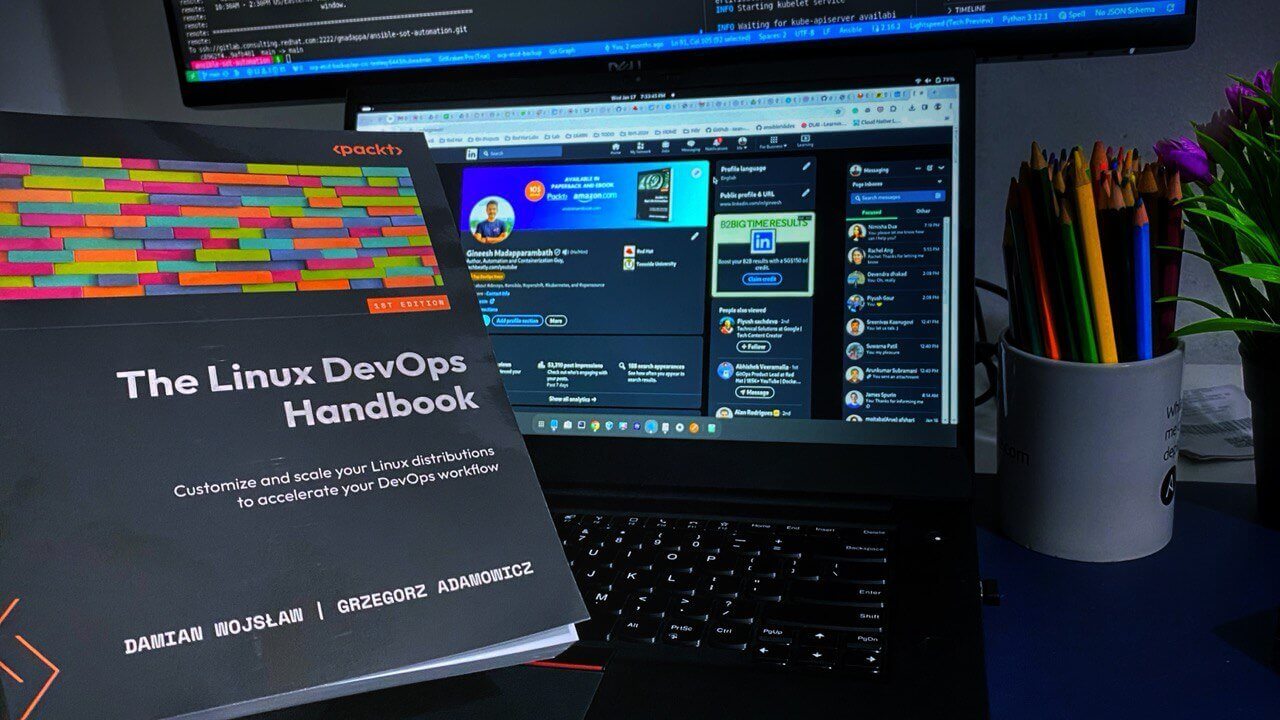The width and height of the screenshot is (1280, 720).
Task: Follow Piyush Sachdeva in People also viewed
Action: (756, 345)
